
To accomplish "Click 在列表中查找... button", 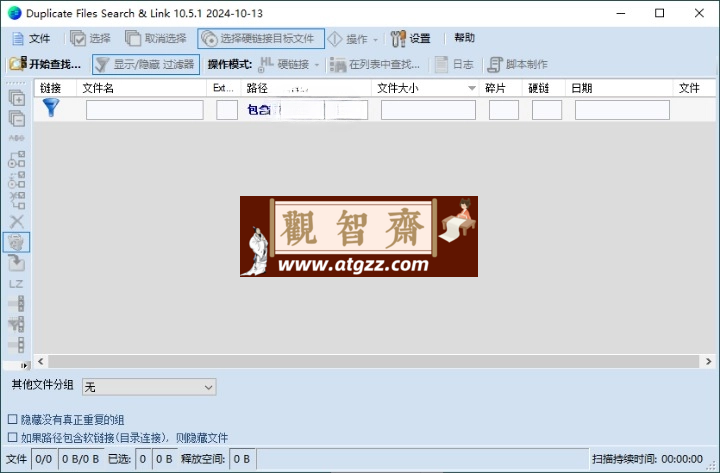I will pyautogui.click(x=375, y=64).
